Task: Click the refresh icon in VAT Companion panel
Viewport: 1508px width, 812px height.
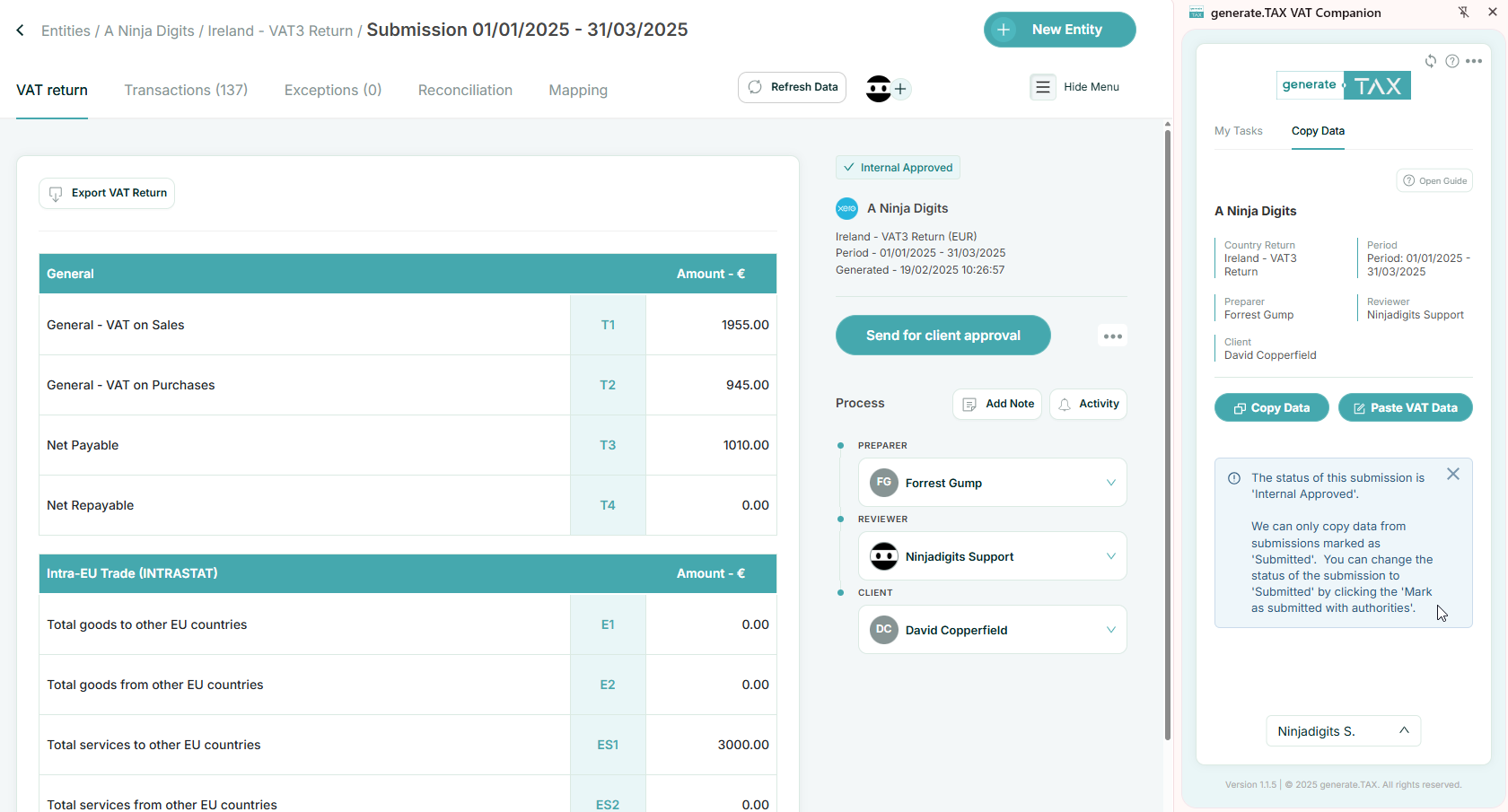Action: coord(1431,61)
